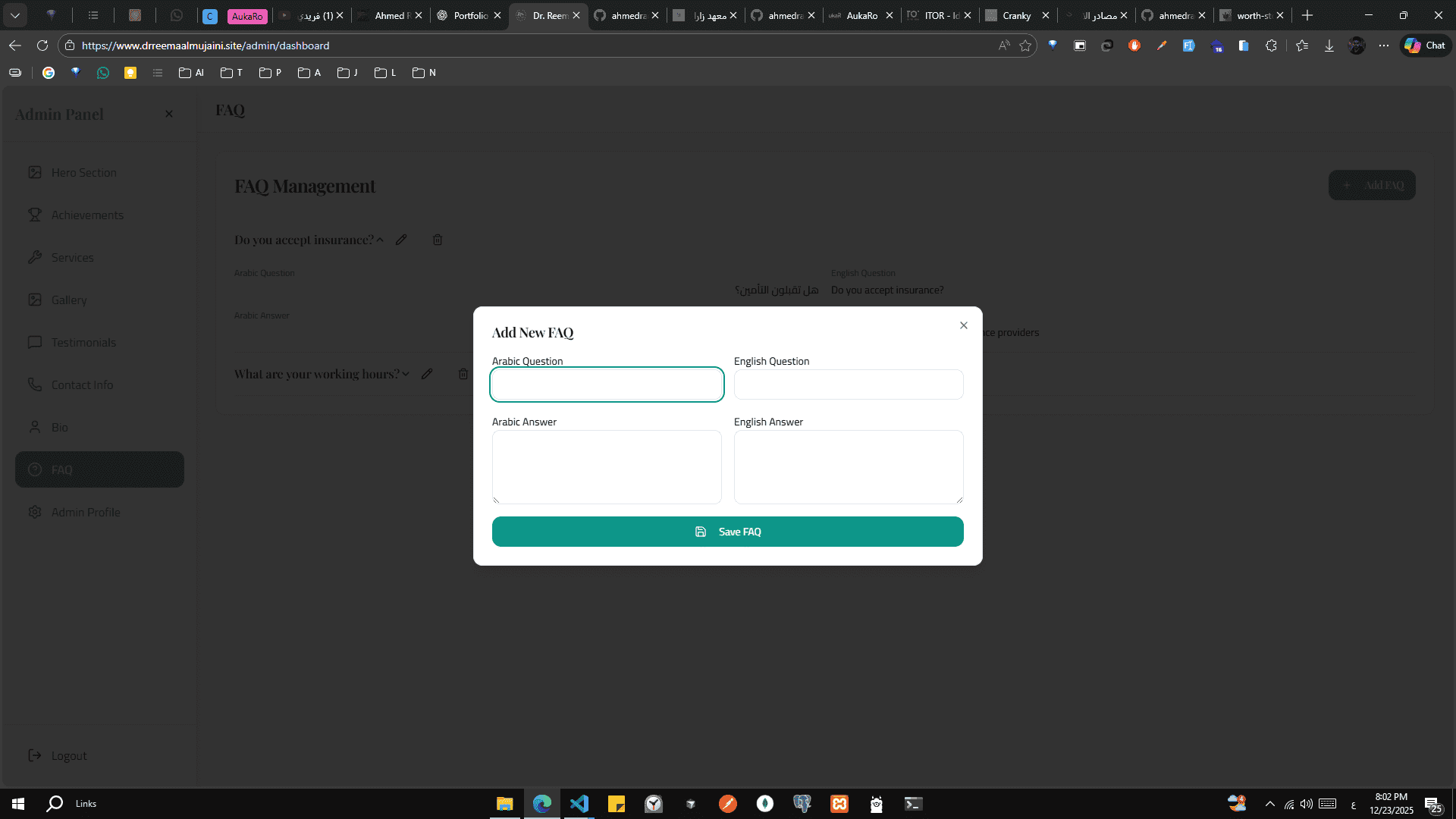
Task: Click the Add FAQ button
Action: click(x=1372, y=185)
